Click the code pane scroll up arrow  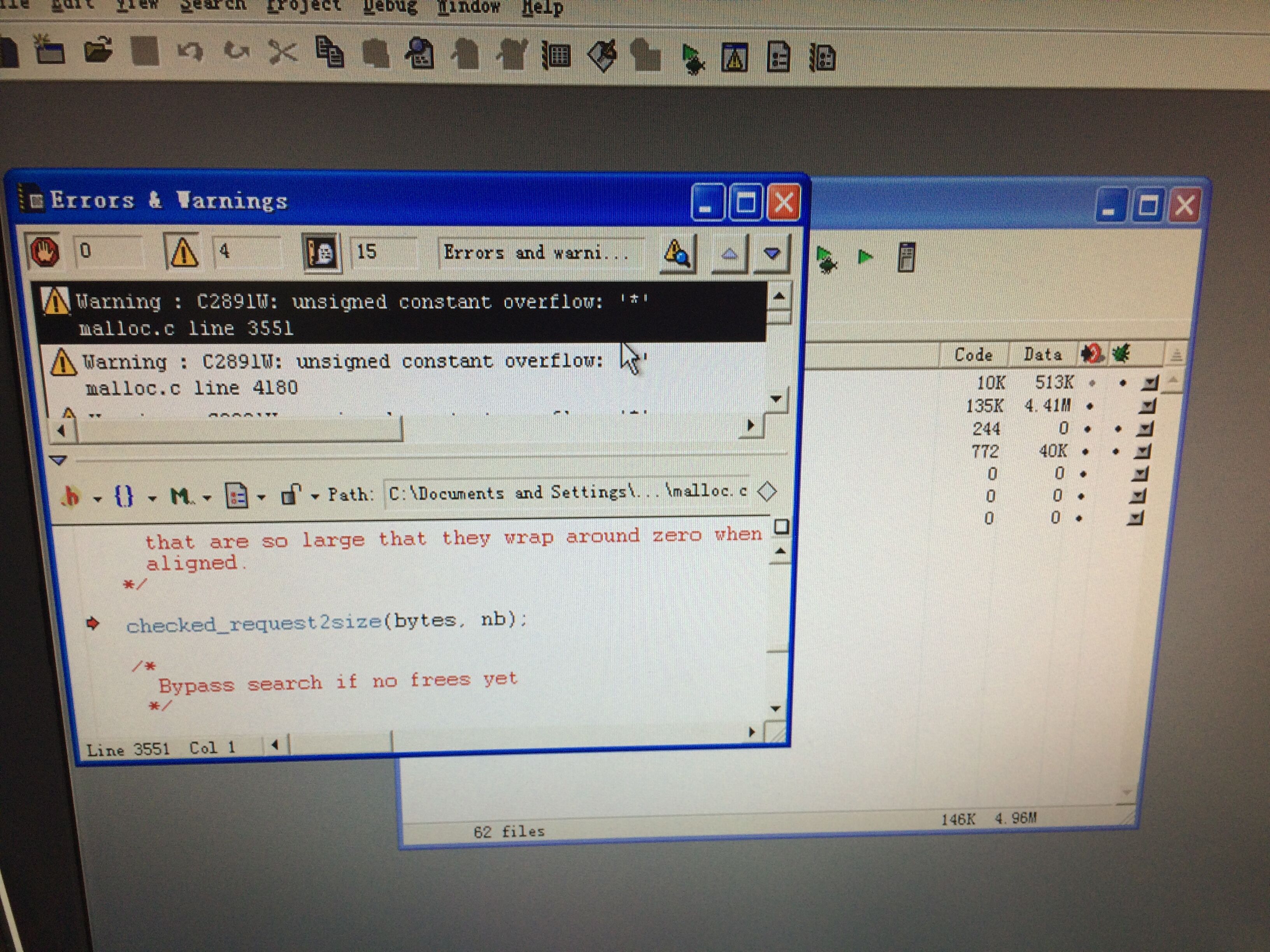[x=780, y=551]
